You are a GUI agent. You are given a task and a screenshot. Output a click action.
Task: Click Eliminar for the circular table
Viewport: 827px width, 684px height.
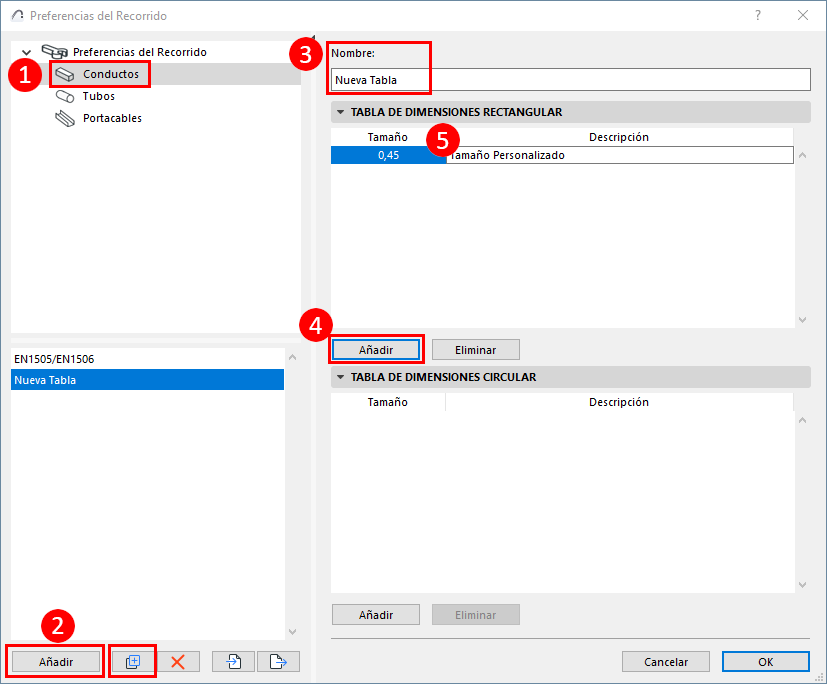pos(476,614)
